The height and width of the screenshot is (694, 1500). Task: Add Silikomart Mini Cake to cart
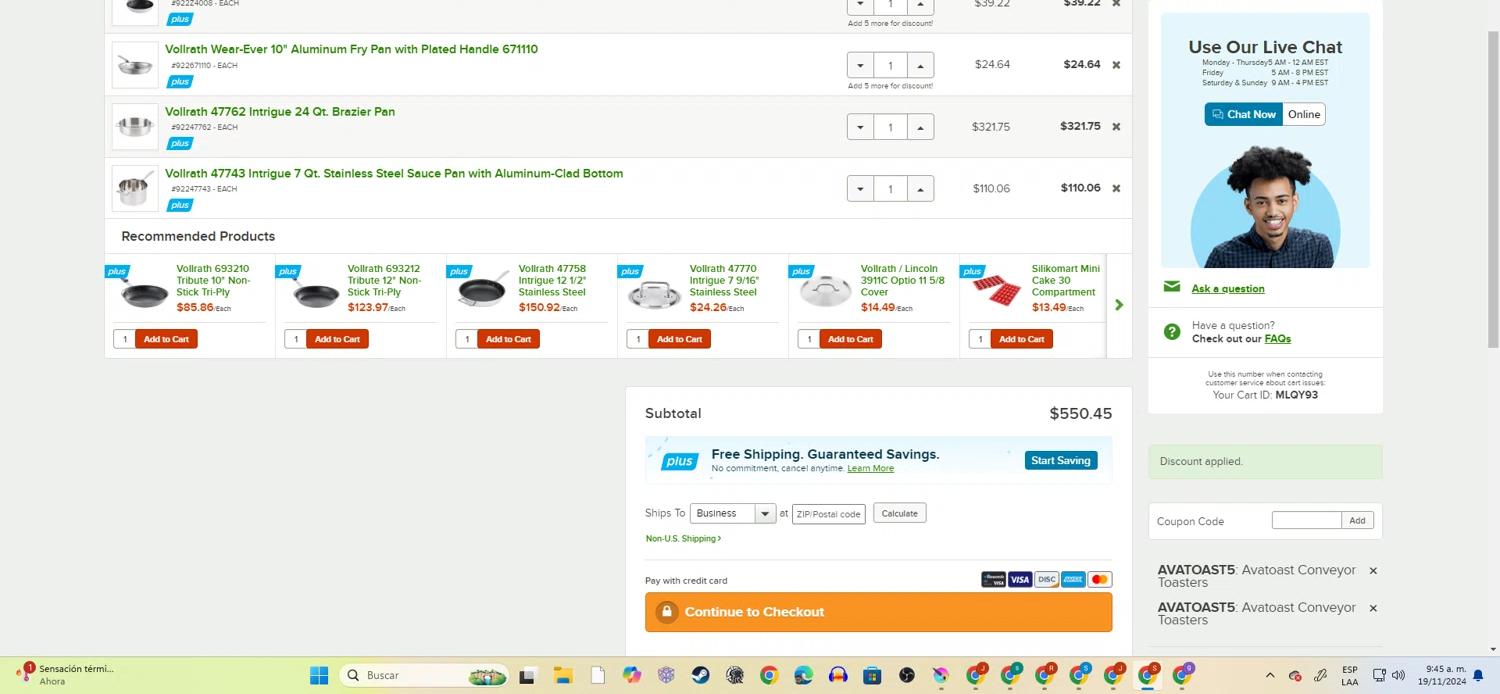click(x=1021, y=339)
